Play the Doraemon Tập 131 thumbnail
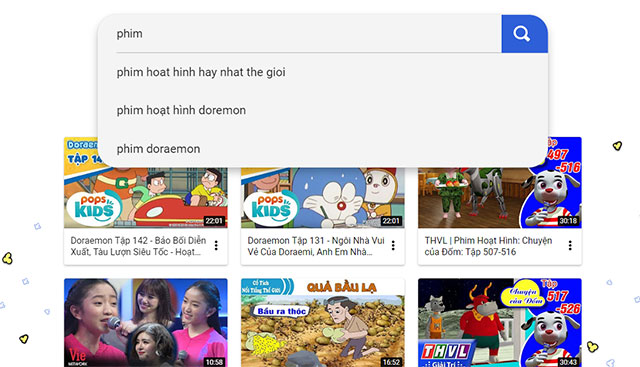 pyautogui.click(x=322, y=198)
